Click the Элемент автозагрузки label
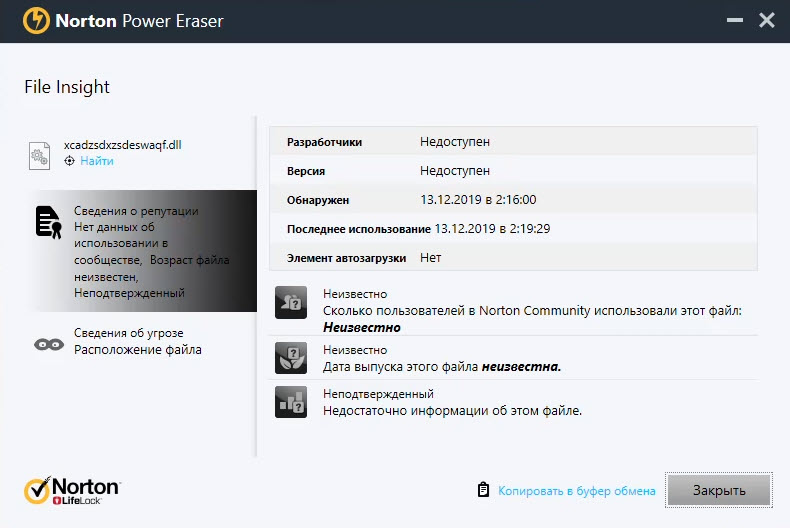 [346, 258]
